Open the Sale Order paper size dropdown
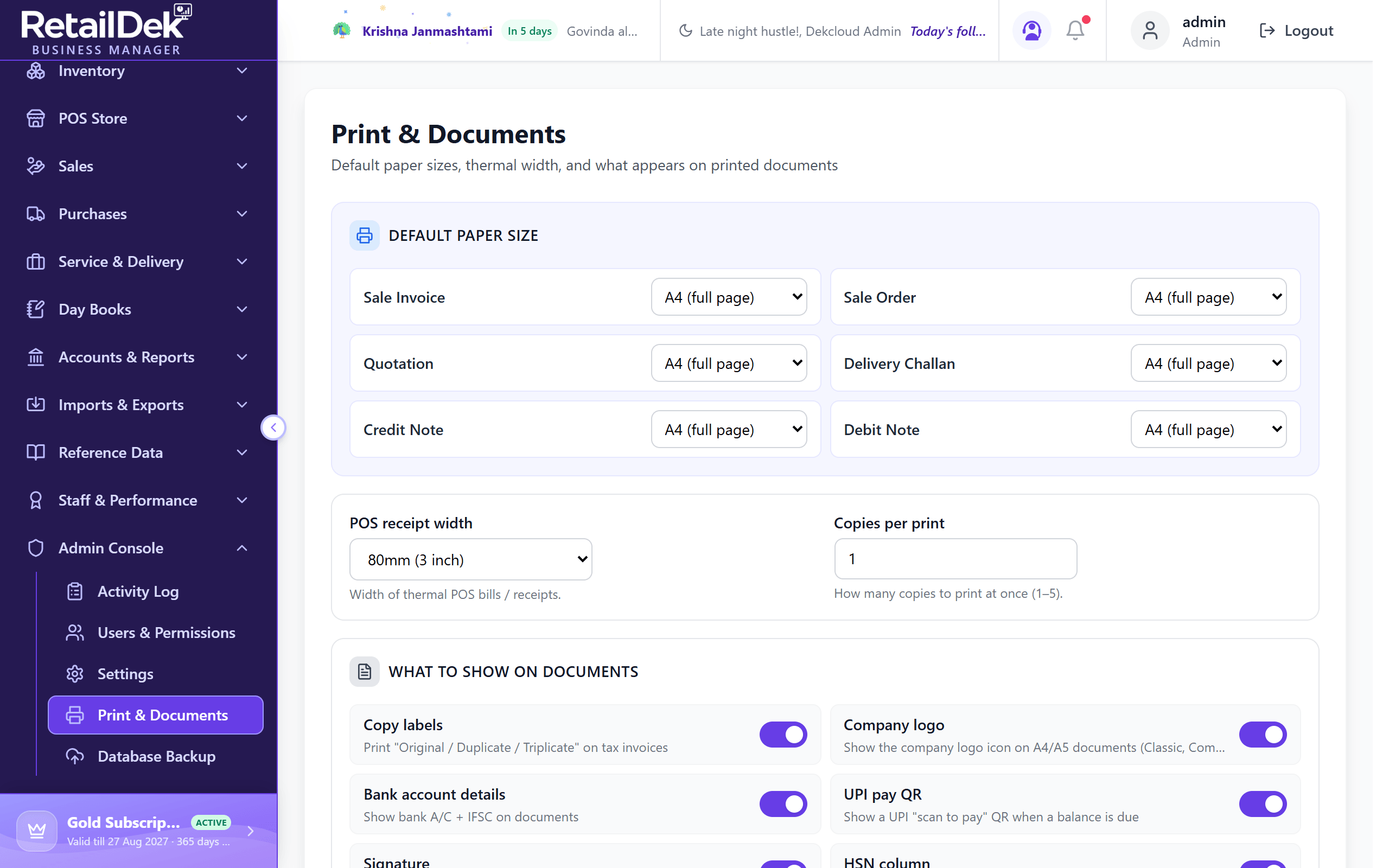 click(x=1208, y=297)
